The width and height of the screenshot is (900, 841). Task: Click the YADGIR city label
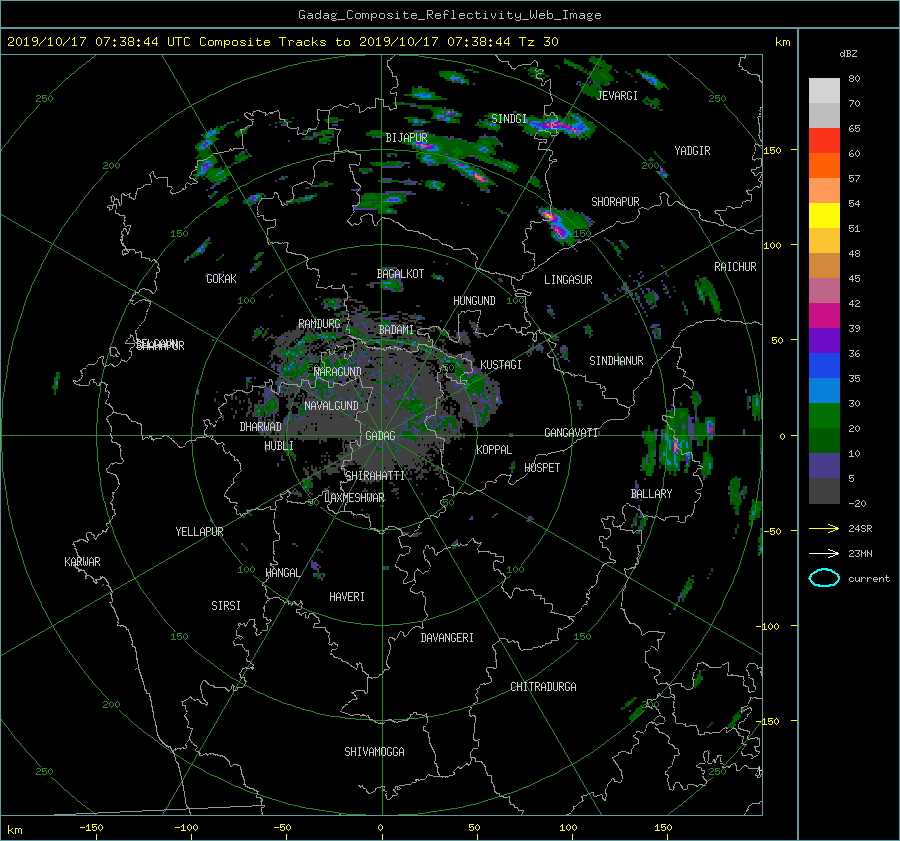692,151
